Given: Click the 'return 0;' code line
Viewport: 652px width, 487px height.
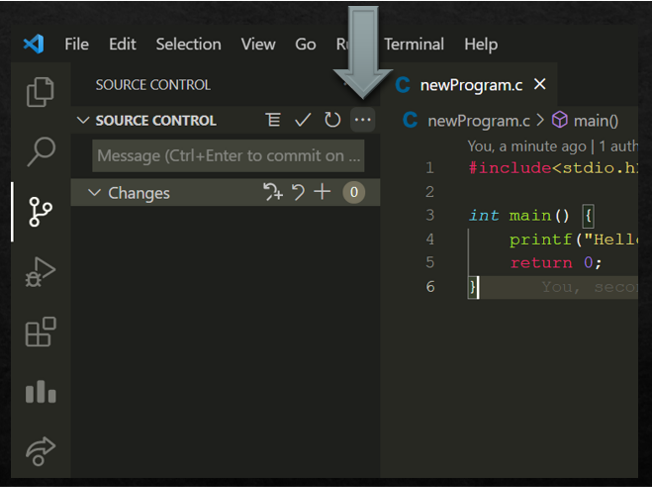Looking at the screenshot, I should [x=556, y=263].
